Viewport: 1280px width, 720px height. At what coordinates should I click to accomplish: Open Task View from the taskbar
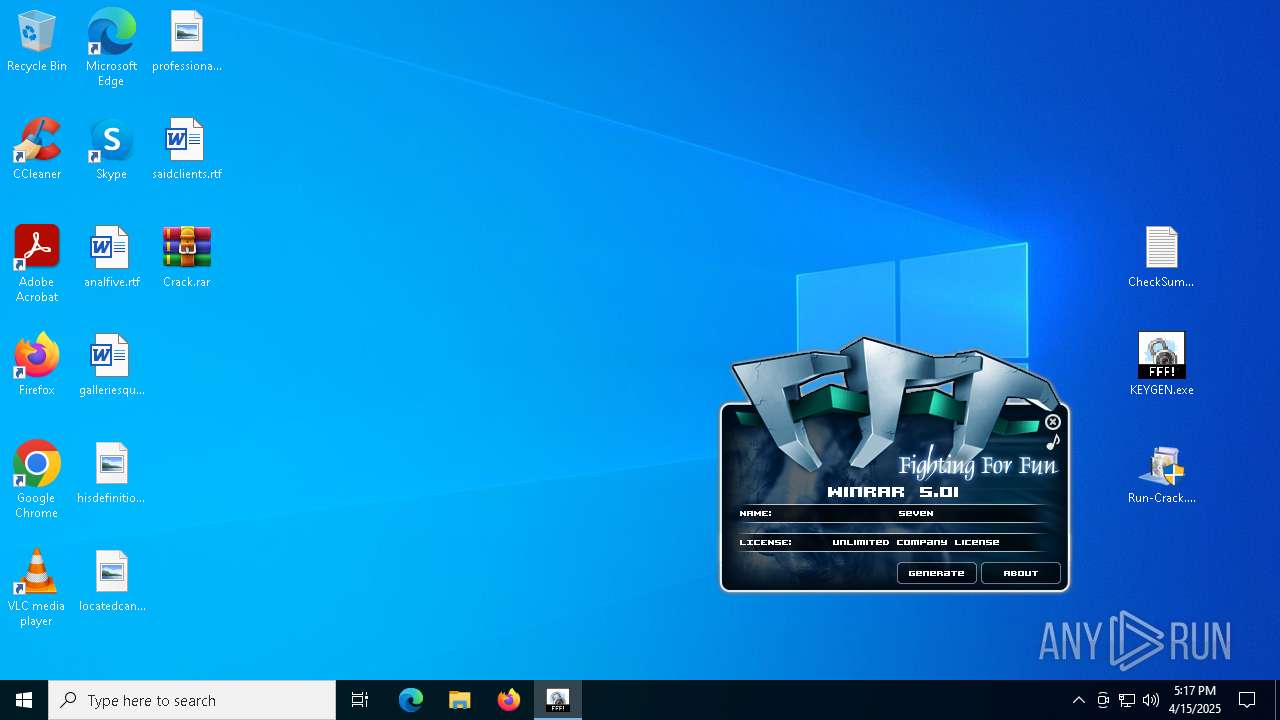[x=360, y=700]
